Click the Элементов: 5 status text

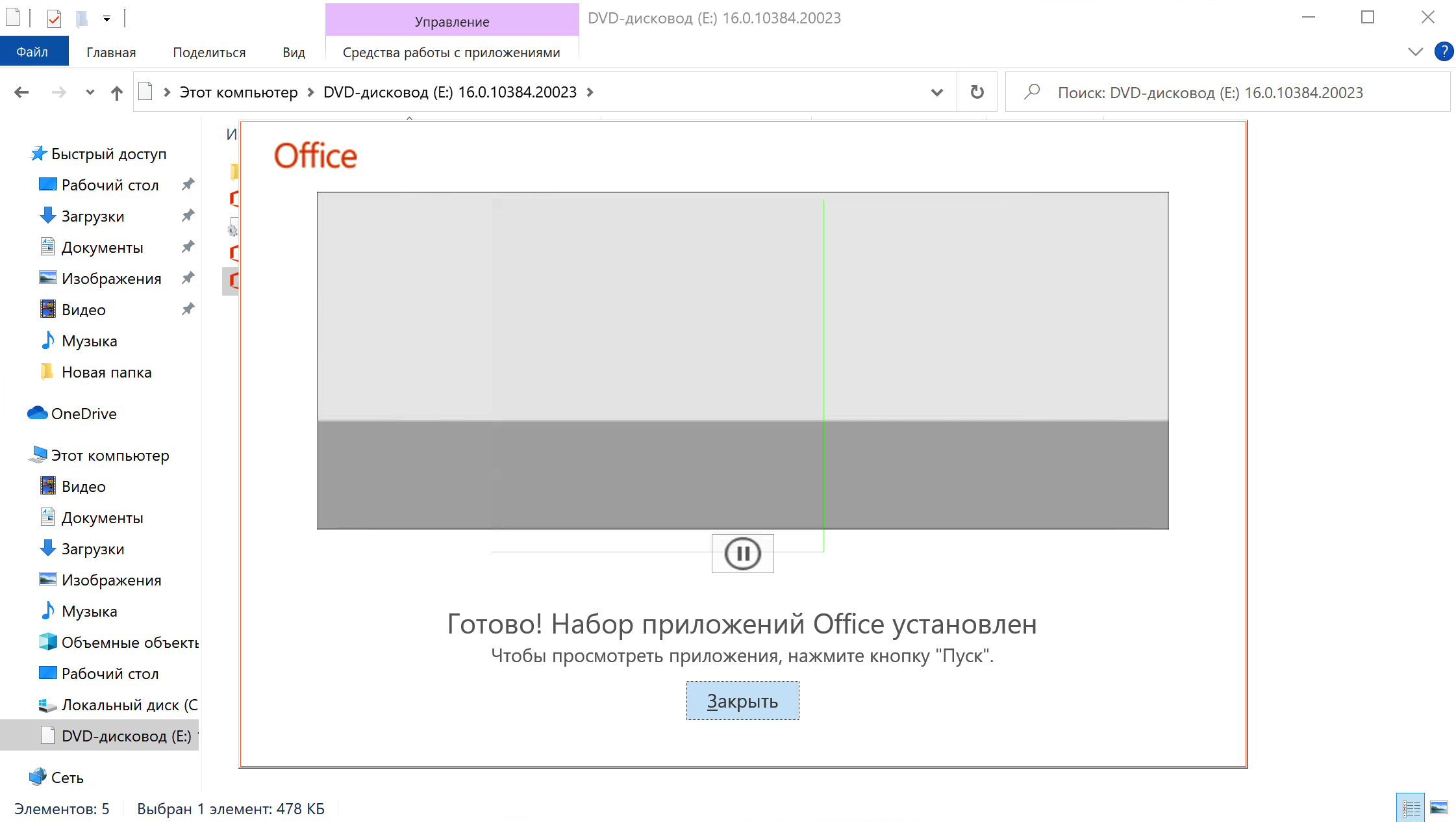(x=62, y=809)
